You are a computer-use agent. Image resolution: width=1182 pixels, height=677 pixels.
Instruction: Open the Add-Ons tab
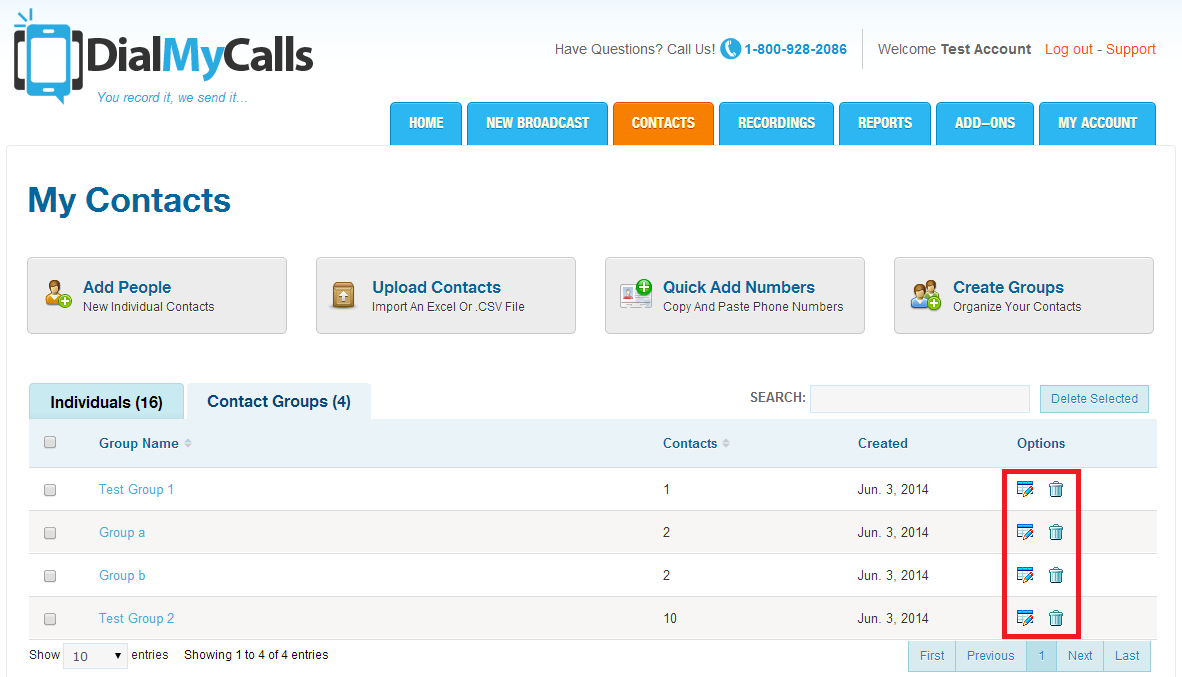[x=984, y=123]
